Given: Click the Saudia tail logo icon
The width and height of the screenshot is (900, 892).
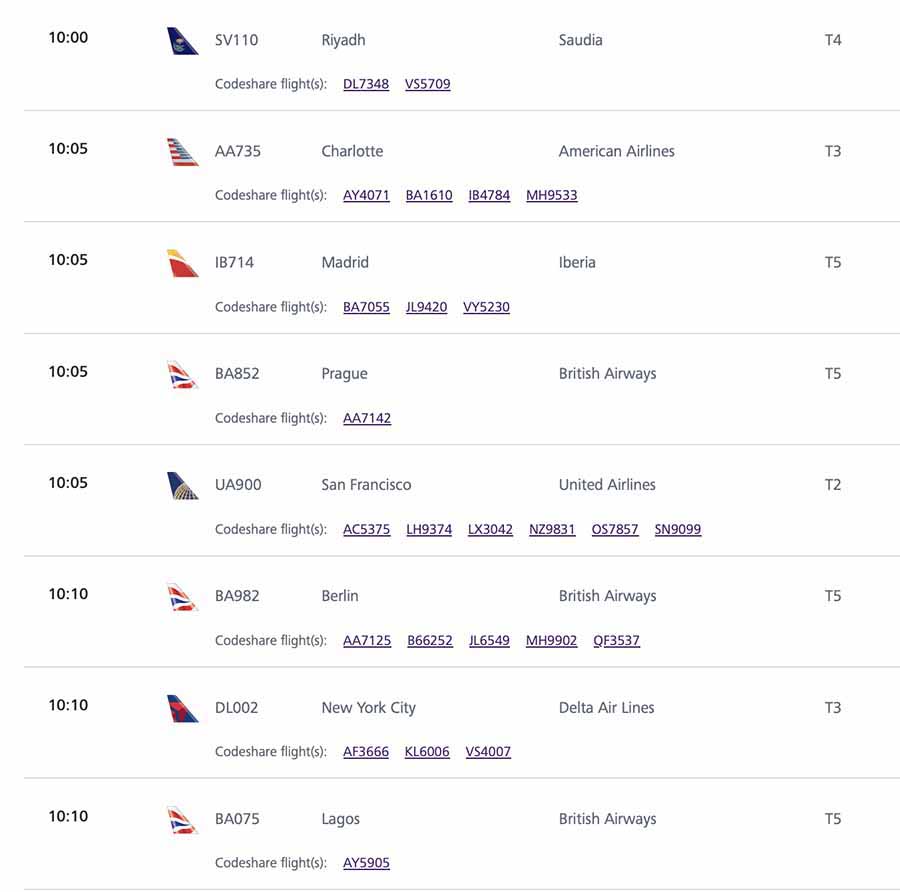Looking at the screenshot, I should [x=183, y=41].
